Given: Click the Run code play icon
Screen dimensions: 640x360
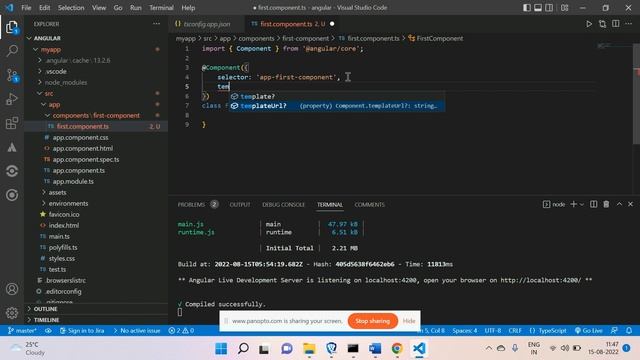Looking at the screenshot, I should 589,24.
